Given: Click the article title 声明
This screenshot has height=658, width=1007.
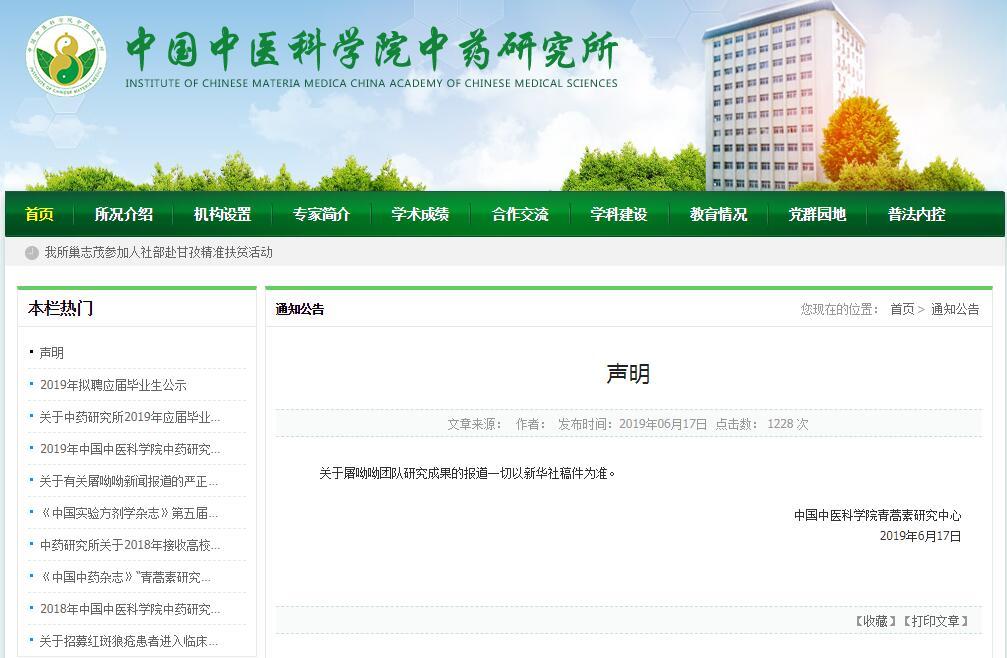Looking at the screenshot, I should click(628, 374).
